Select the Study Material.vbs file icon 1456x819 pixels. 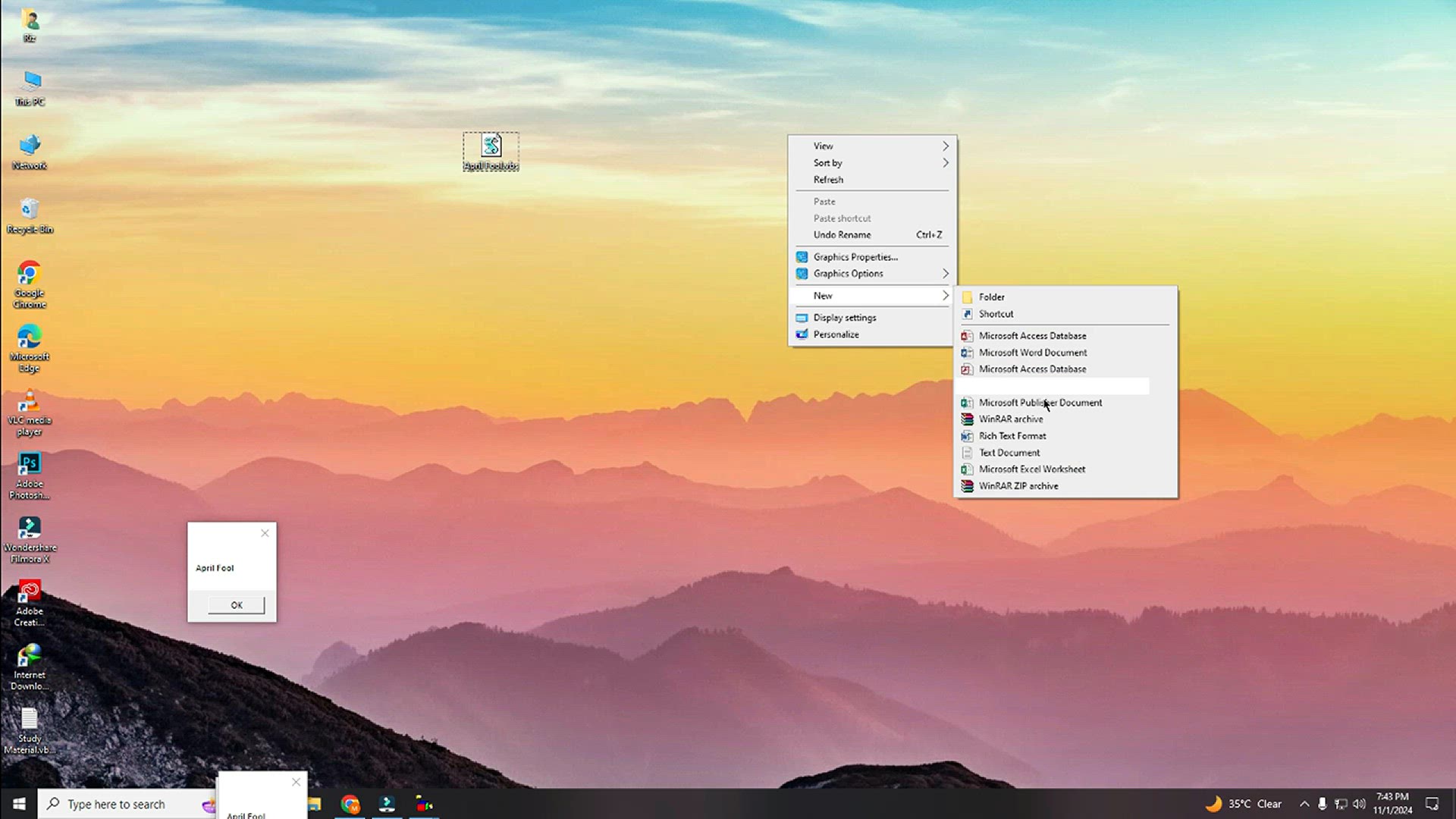click(x=30, y=730)
